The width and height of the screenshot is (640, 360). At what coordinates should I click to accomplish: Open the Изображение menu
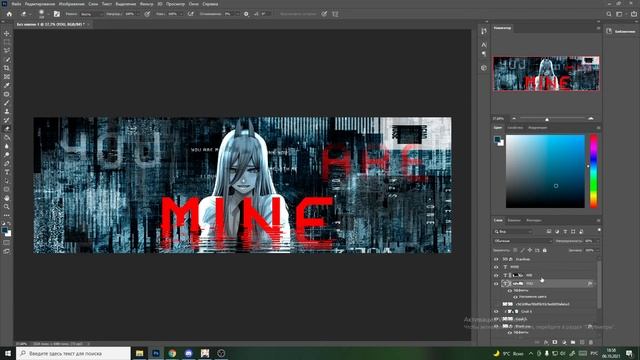point(72,4)
